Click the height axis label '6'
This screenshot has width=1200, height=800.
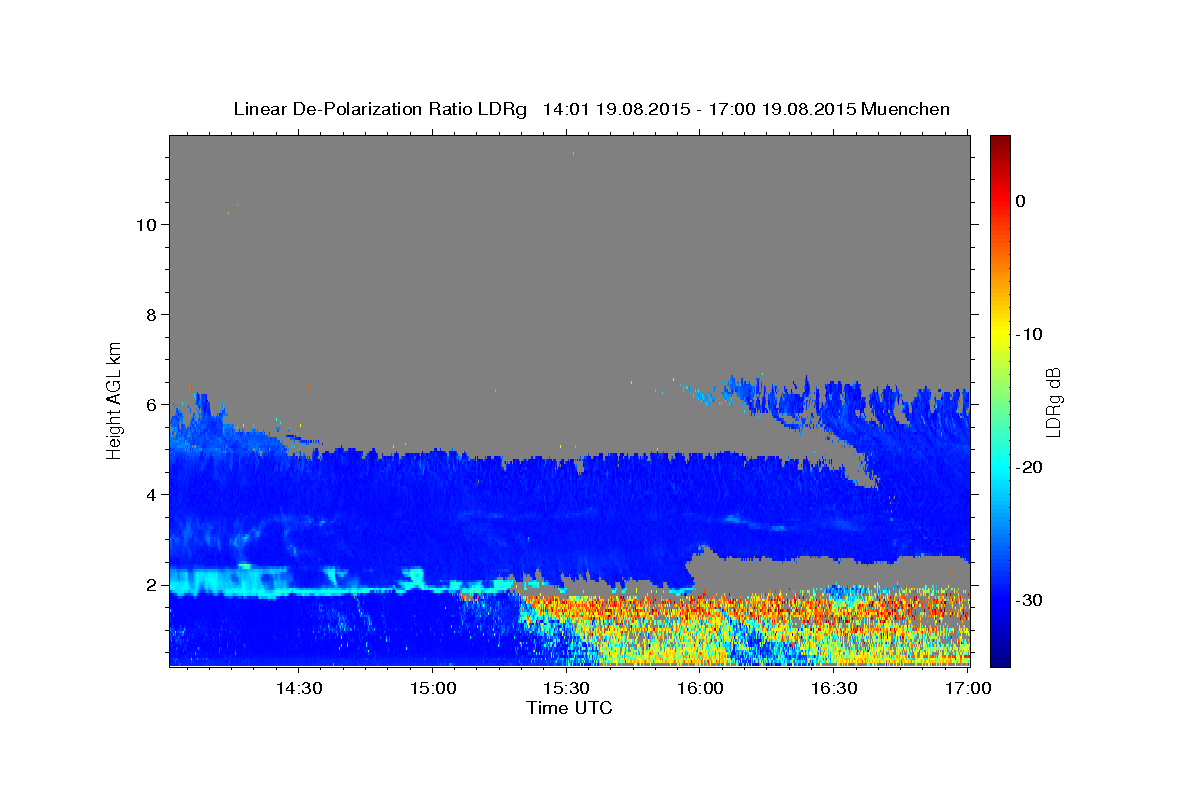151,404
